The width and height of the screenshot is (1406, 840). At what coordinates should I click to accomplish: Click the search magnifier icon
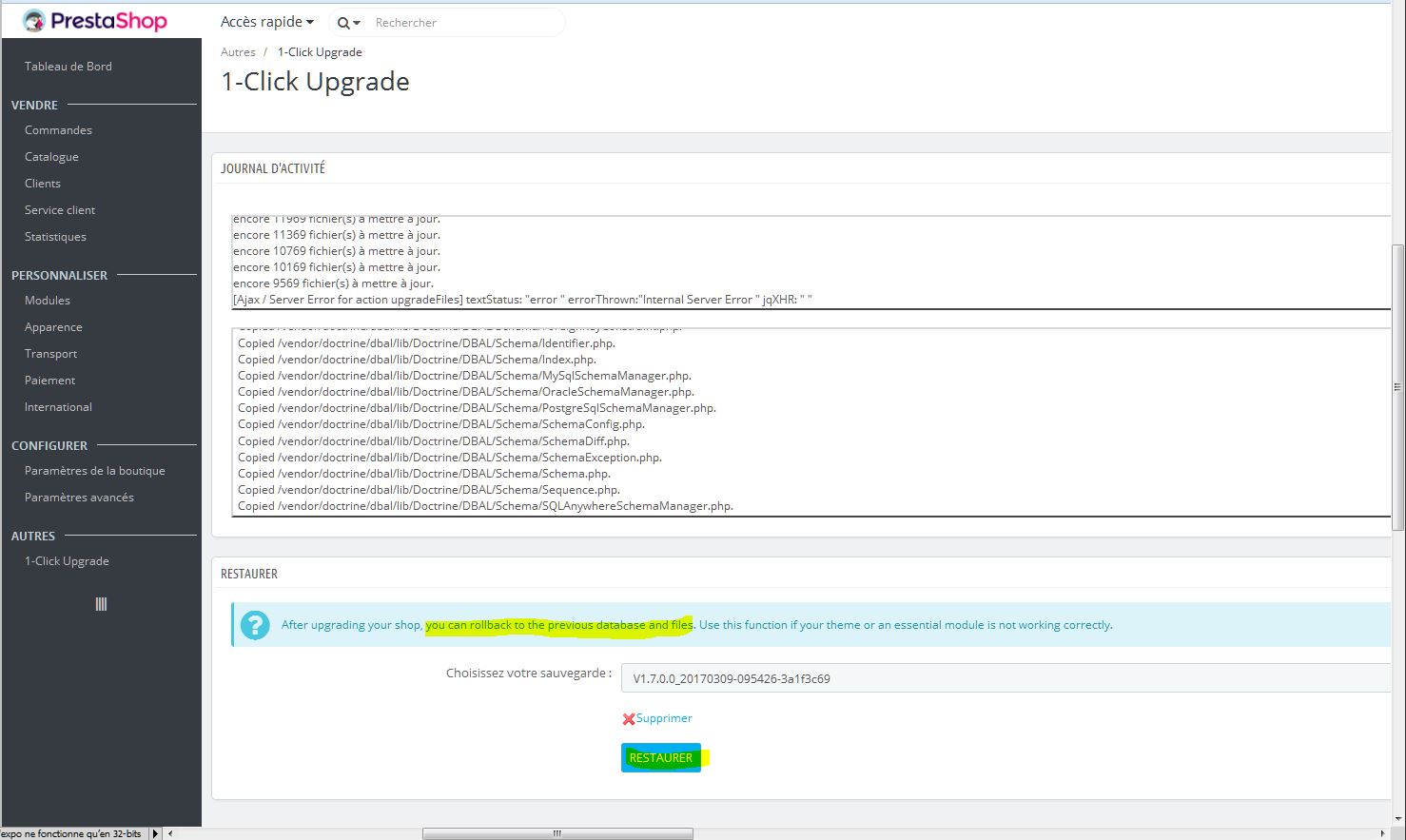343,23
